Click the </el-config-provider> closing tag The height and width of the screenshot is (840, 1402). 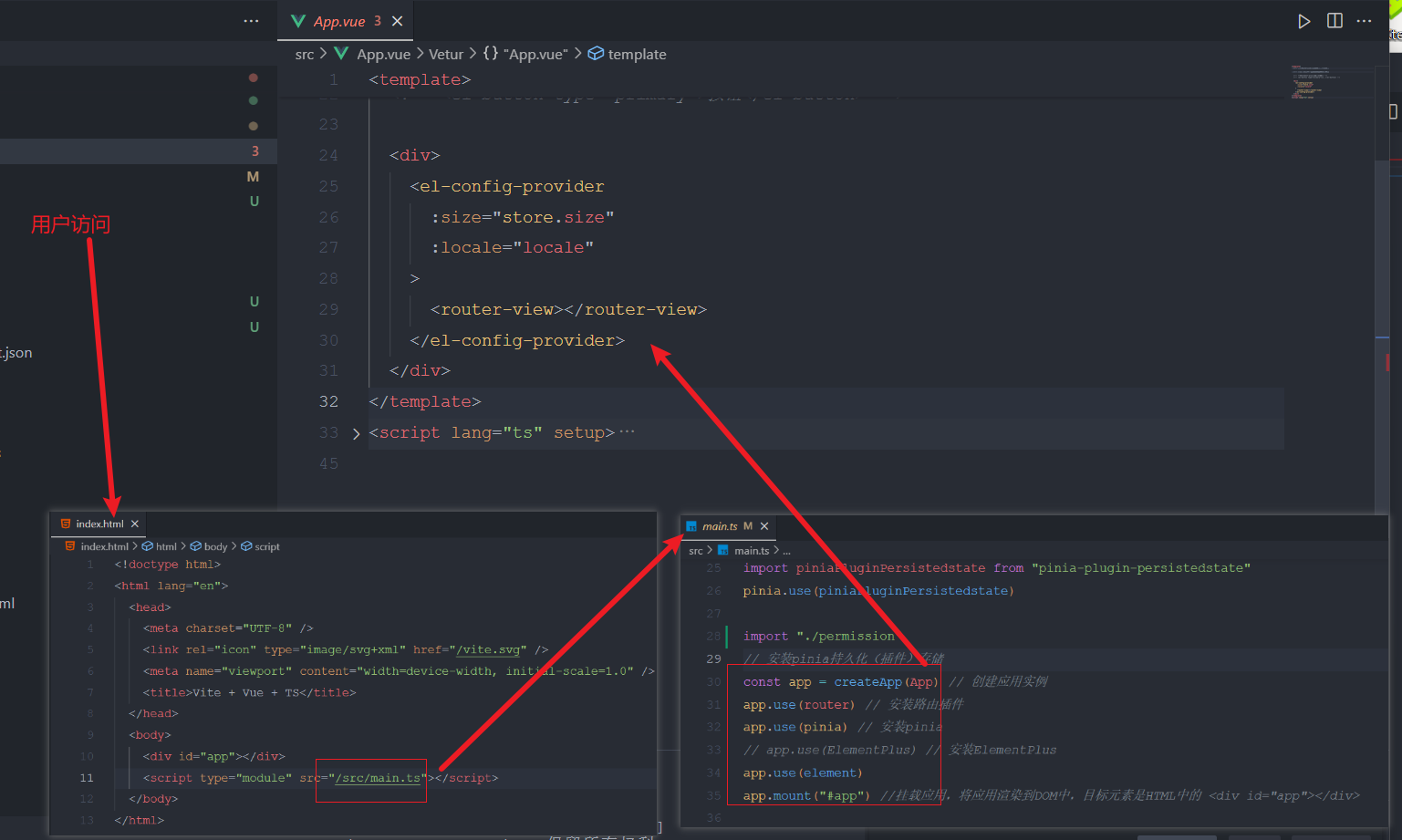coord(517,340)
